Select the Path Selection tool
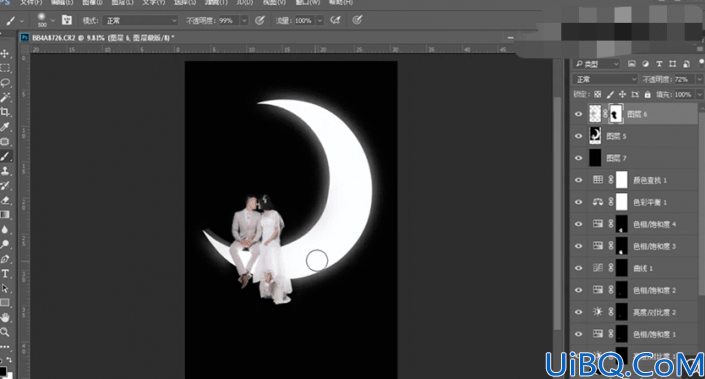Screen dimensions: 705x379 tap(5, 288)
